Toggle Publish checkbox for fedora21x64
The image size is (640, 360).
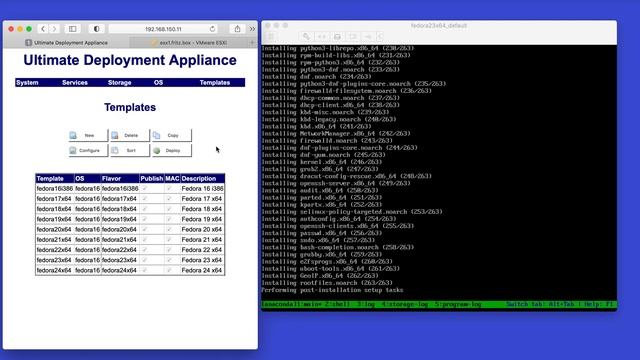[x=144, y=239]
